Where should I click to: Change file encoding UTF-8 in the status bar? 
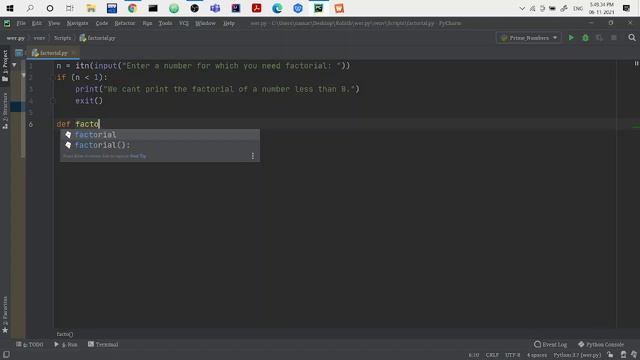pyautogui.click(x=513, y=355)
